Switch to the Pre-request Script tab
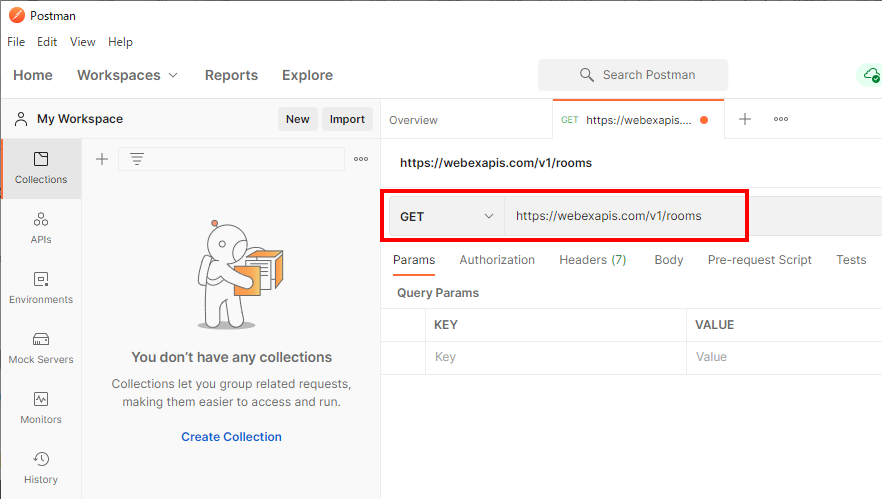The image size is (882, 499). [x=759, y=260]
